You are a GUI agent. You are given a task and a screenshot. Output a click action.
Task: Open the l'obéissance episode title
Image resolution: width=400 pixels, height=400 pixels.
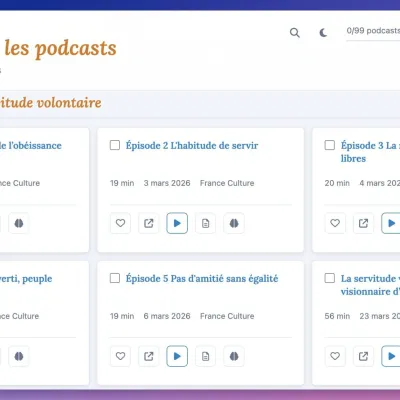click(31, 145)
